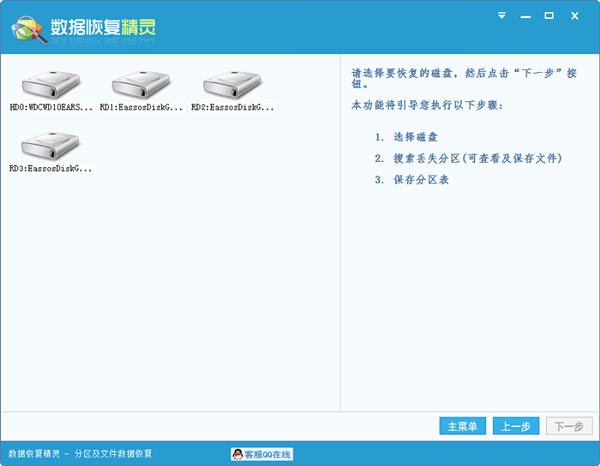Viewport: 600px width, 466px height.
Task: Click the 主菜单 button
Action: coord(462,426)
